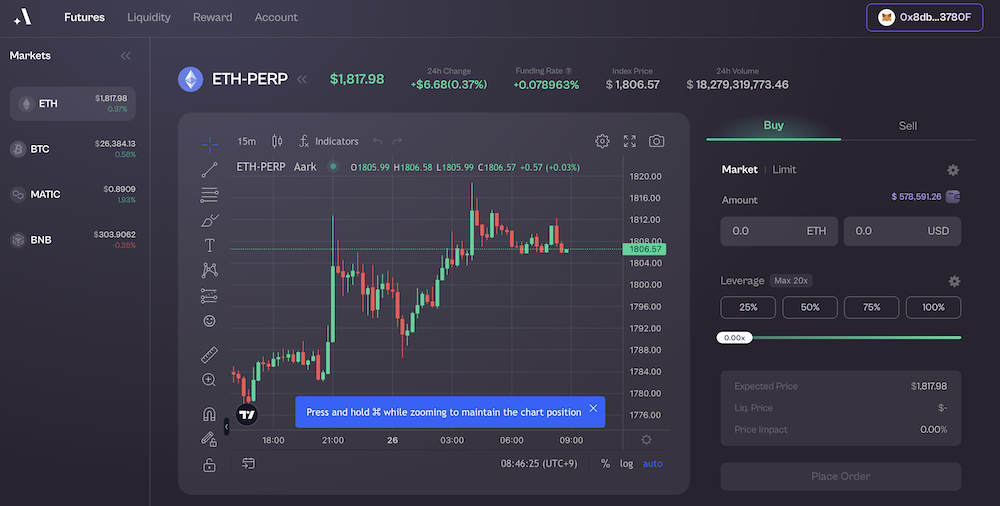Toggle magnet mode for drawings
Screen dimensions: 1000x506
coord(209,414)
